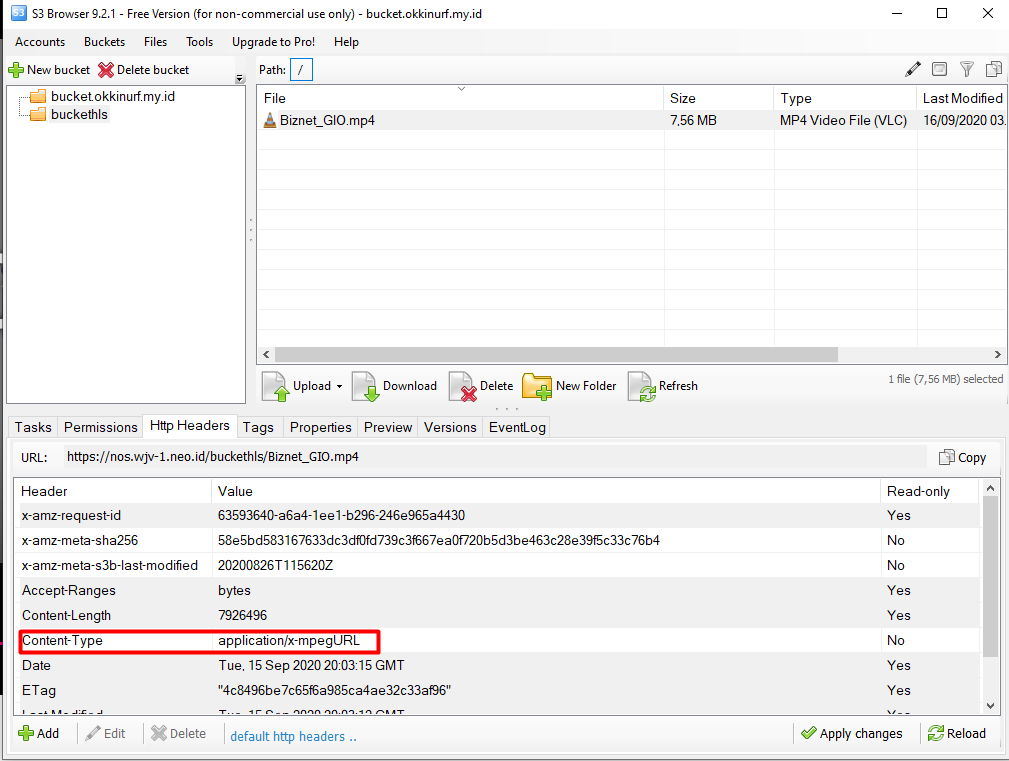The image size is (1009, 761).
Task: Click the Delete bucket red X icon
Action: 106,70
